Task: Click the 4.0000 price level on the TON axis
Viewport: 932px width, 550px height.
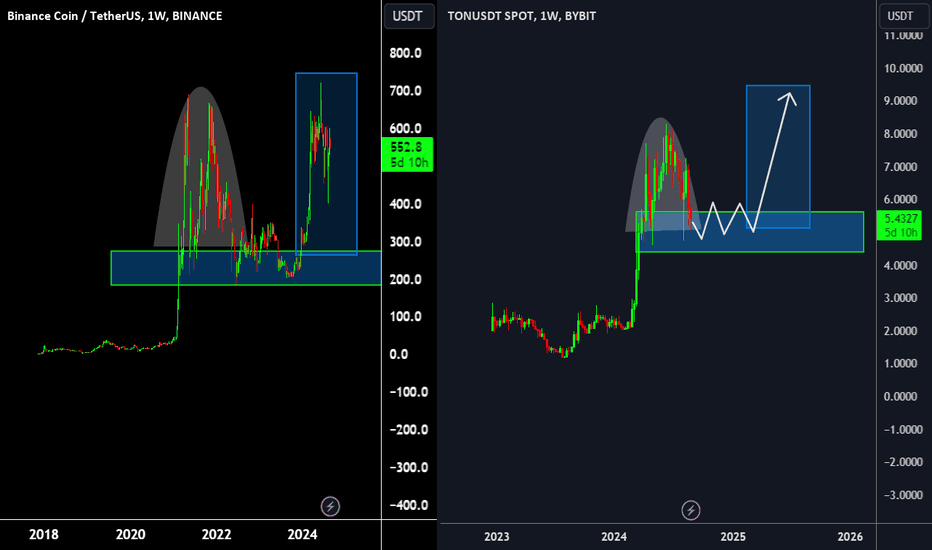Action: pos(900,266)
